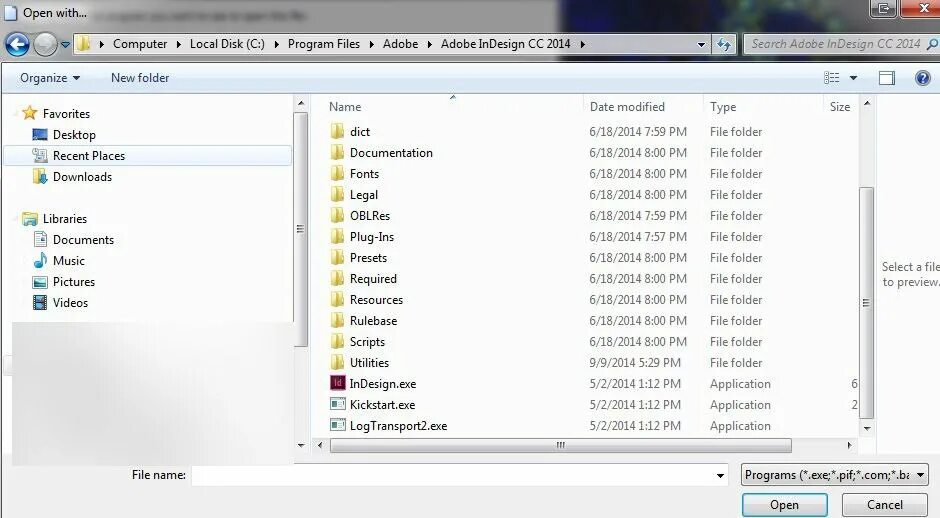Click the InDesign.exe file name
This screenshot has height=518, width=940.
click(382, 384)
